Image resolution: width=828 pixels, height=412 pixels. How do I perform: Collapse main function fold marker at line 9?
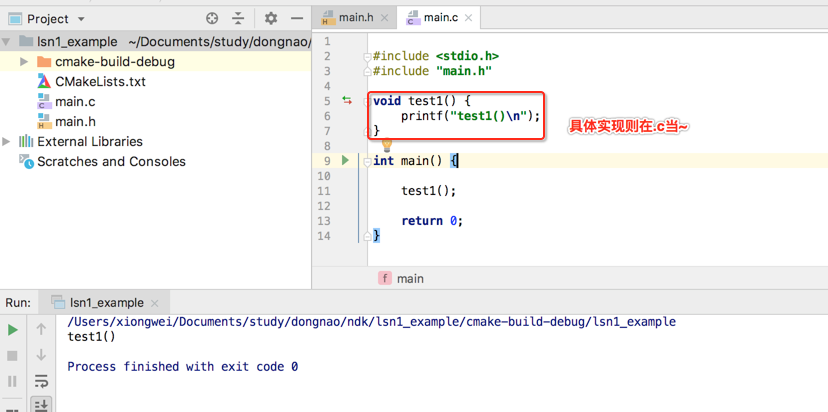[368, 161]
